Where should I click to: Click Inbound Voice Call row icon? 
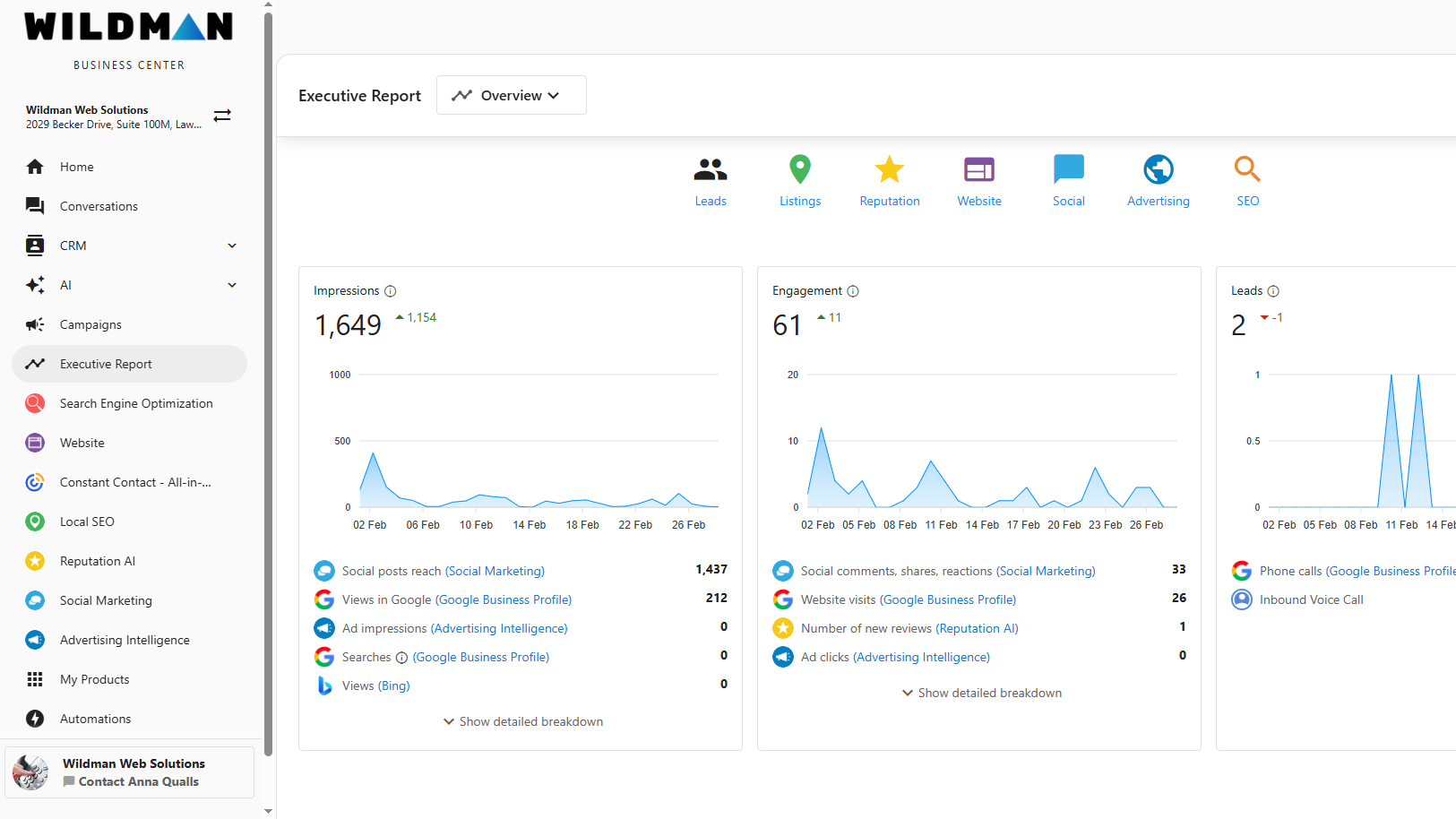(1242, 599)
